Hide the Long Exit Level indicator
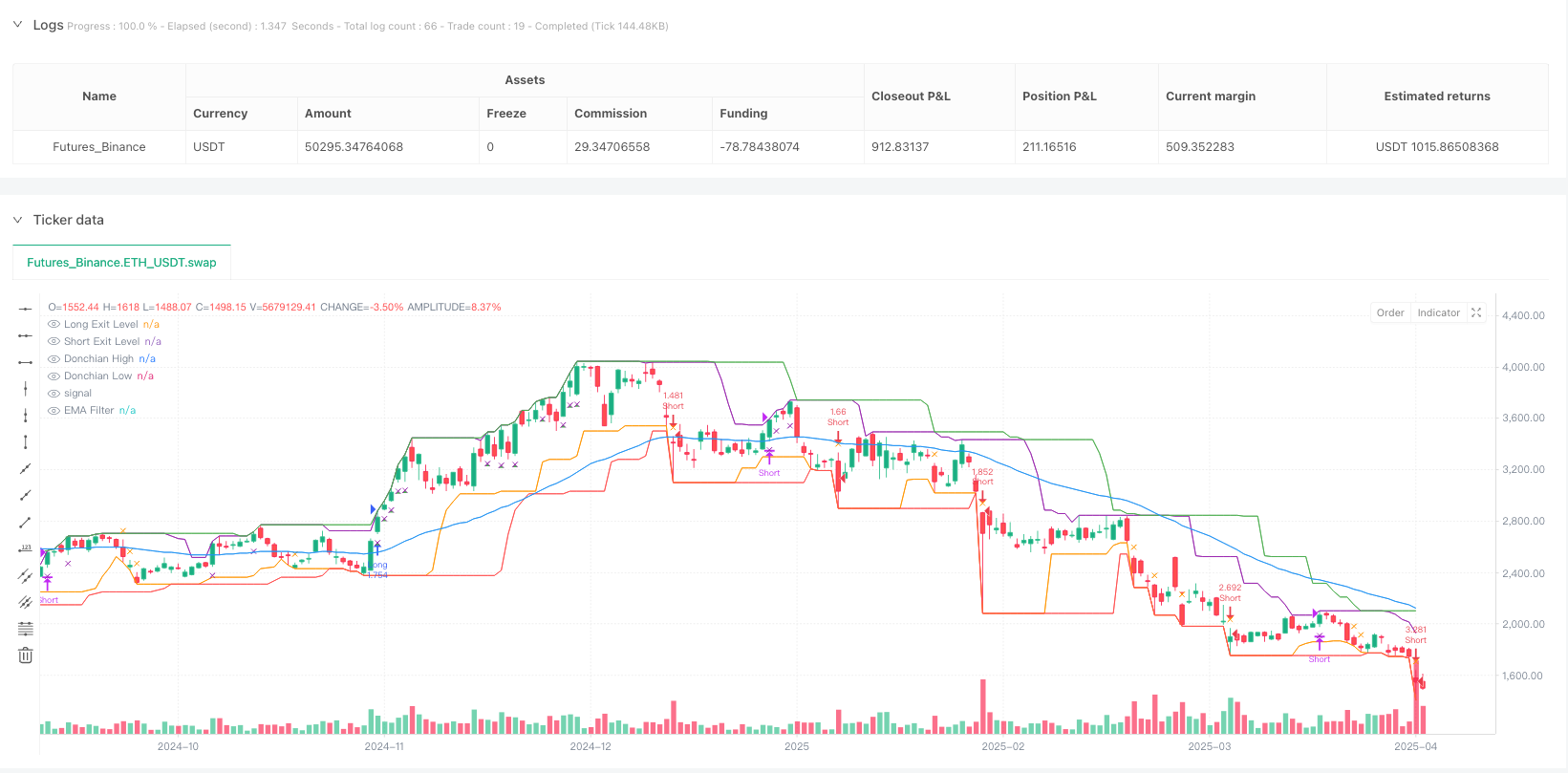 pyautogui.click(x=54, y=324)
